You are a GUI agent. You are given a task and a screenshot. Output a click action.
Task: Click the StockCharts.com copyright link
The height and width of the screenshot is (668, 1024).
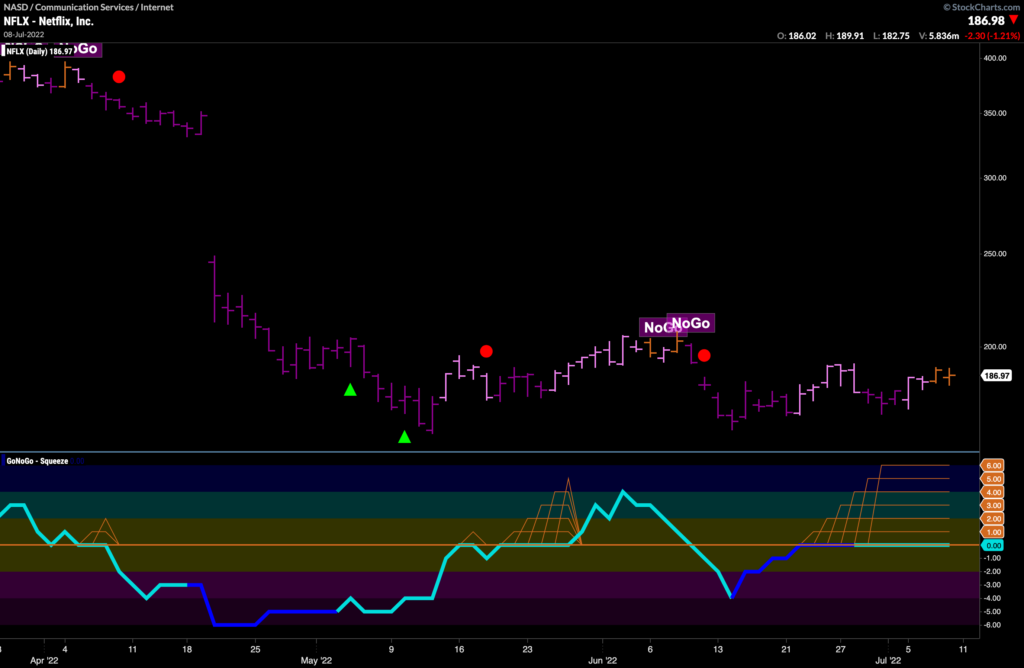(x=981, y=7)
